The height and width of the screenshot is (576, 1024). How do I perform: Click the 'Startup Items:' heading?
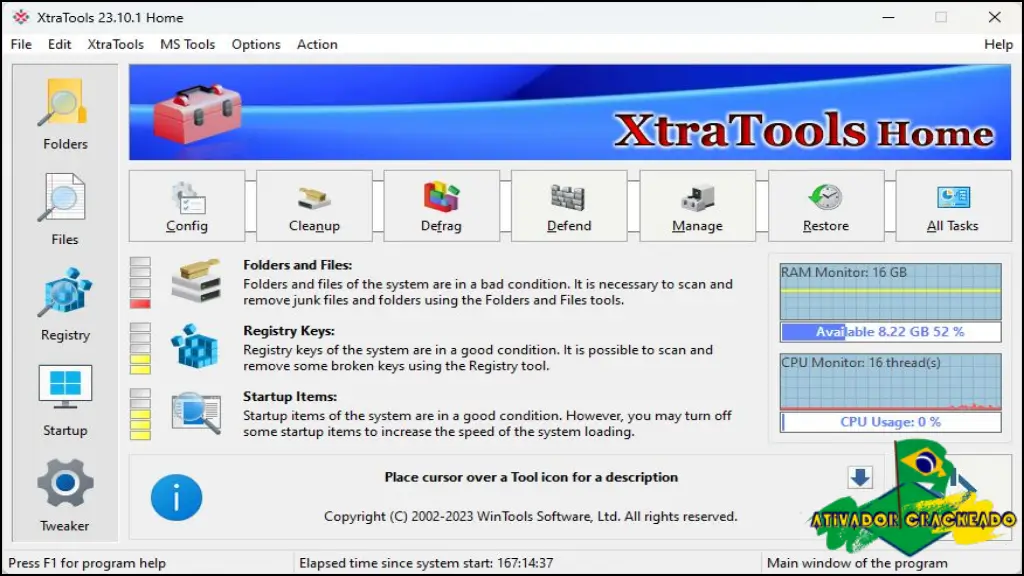(290, 396)
